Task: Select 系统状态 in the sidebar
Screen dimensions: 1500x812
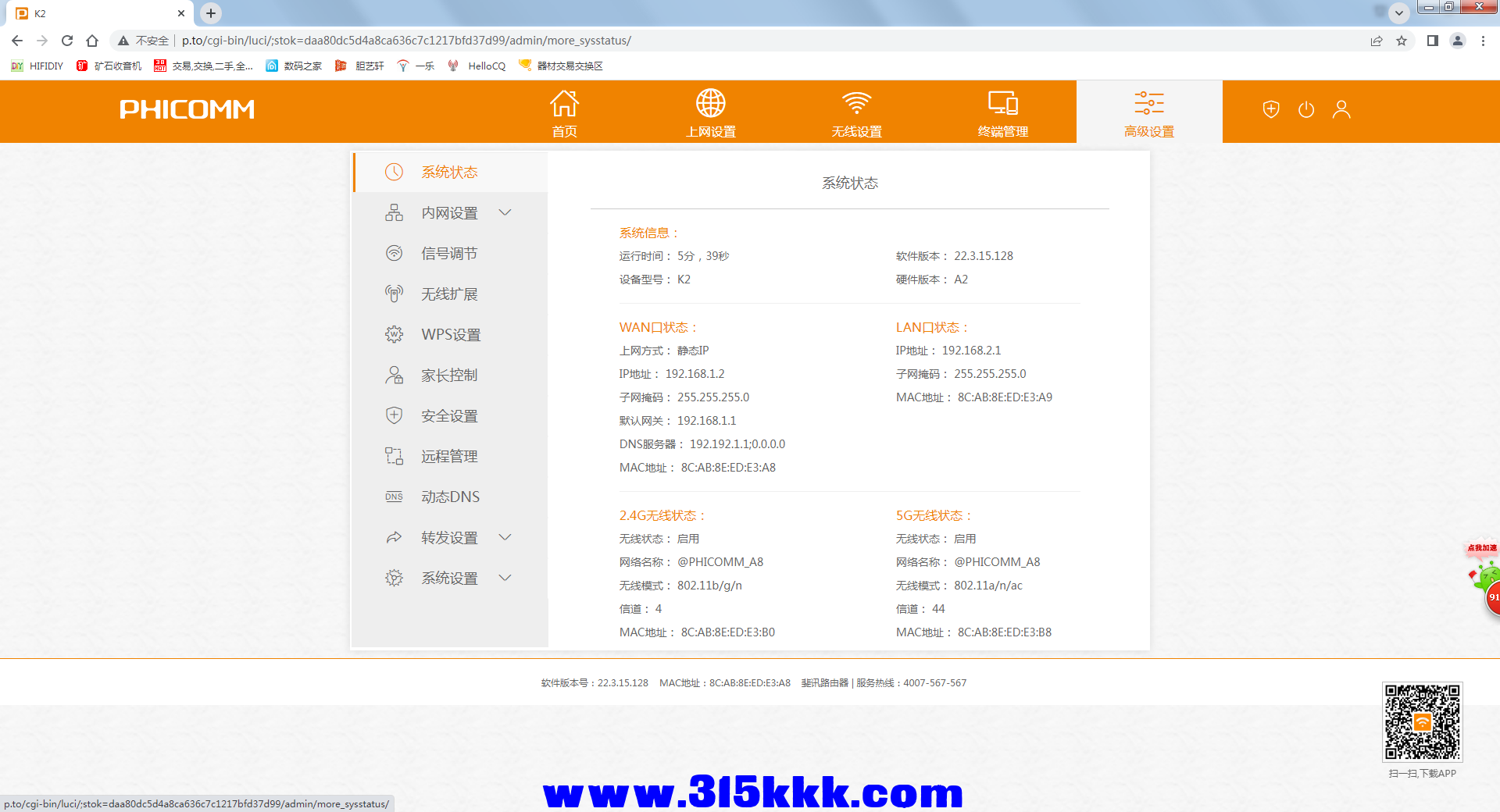Action: [451, 172]
